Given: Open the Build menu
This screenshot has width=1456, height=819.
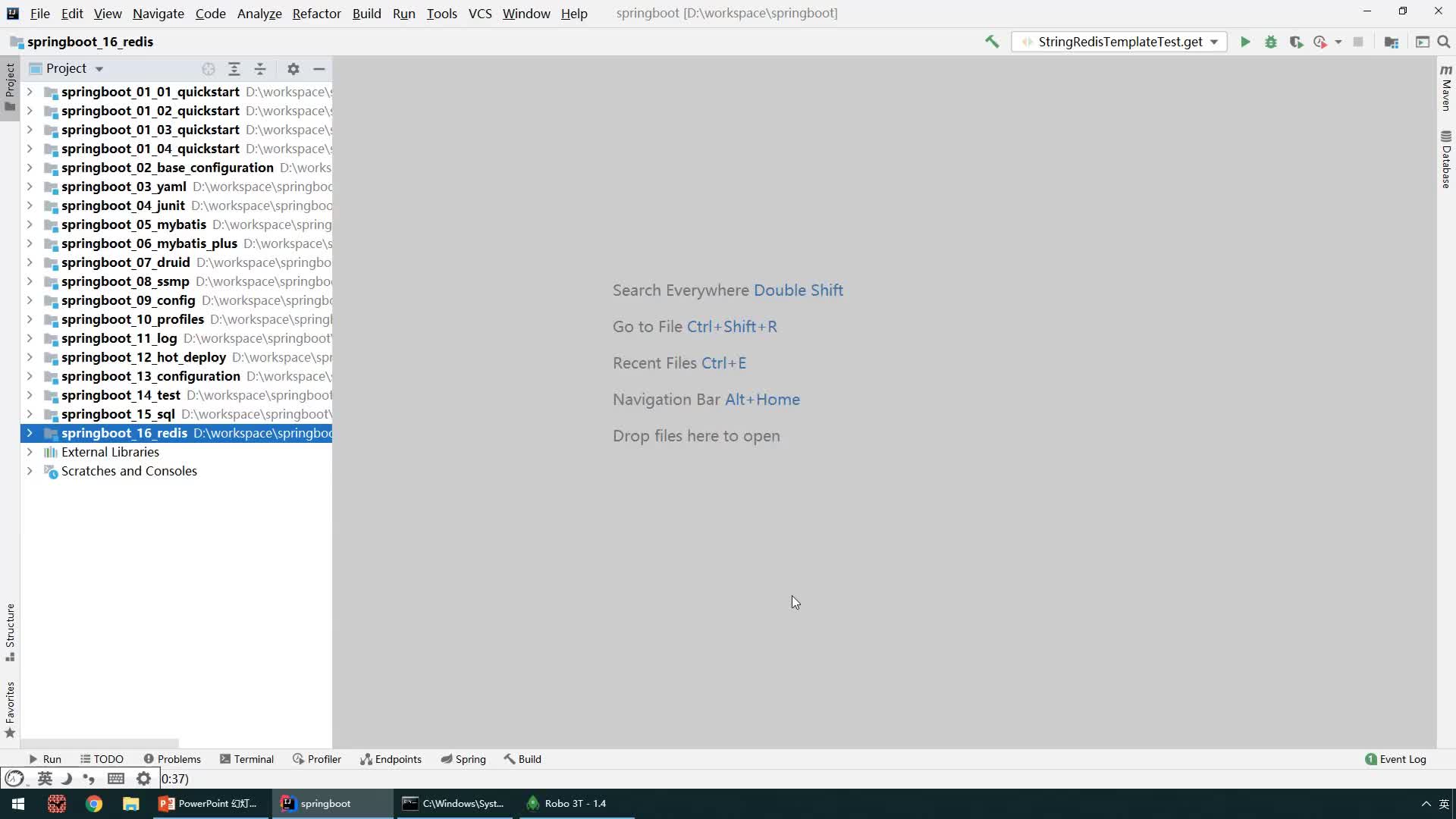Looking at the screenshot, I should (366, 13).
